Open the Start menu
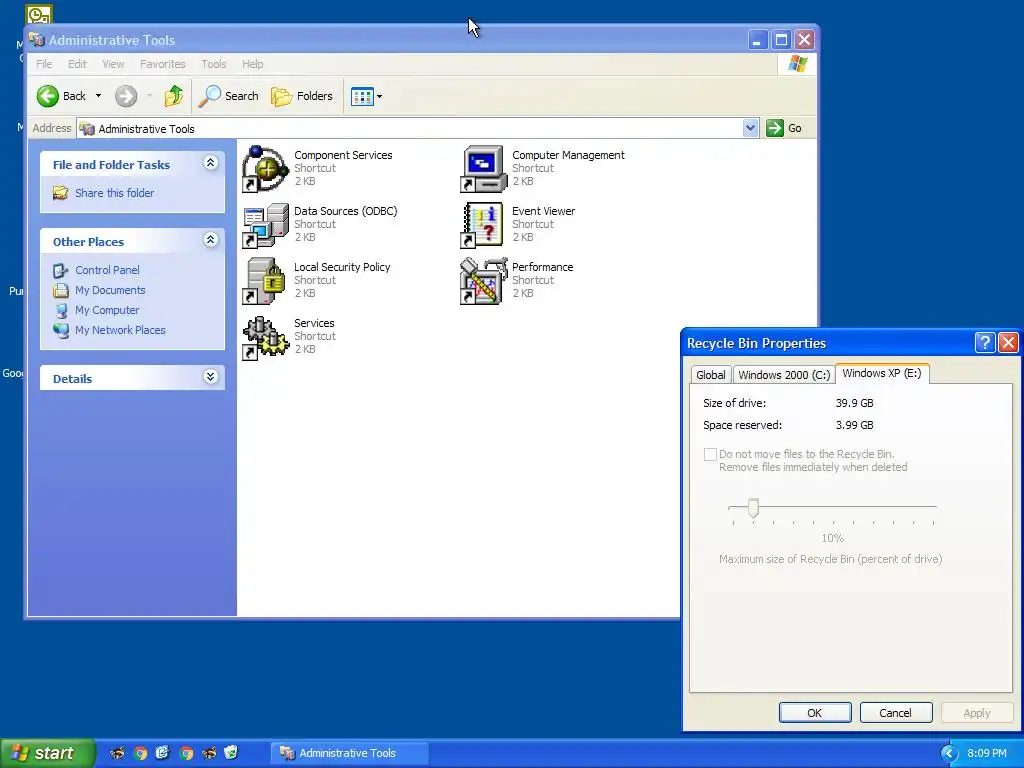 pyautogui.click(x=47, y=753)
